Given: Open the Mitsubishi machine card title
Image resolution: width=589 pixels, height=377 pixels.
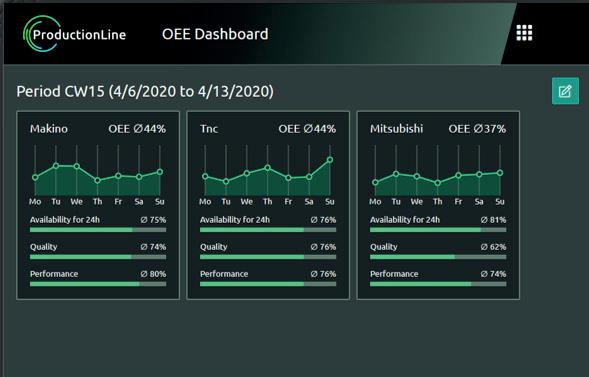Looking at the screenshot, I should coord(397,129).
